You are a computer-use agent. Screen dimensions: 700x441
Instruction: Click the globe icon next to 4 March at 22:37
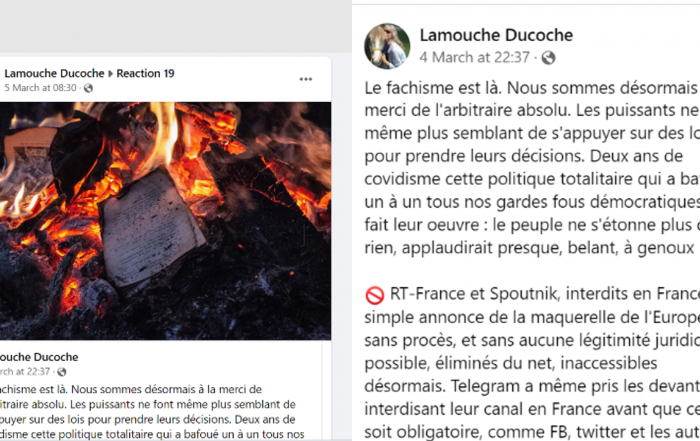click(x=548, y=58)
